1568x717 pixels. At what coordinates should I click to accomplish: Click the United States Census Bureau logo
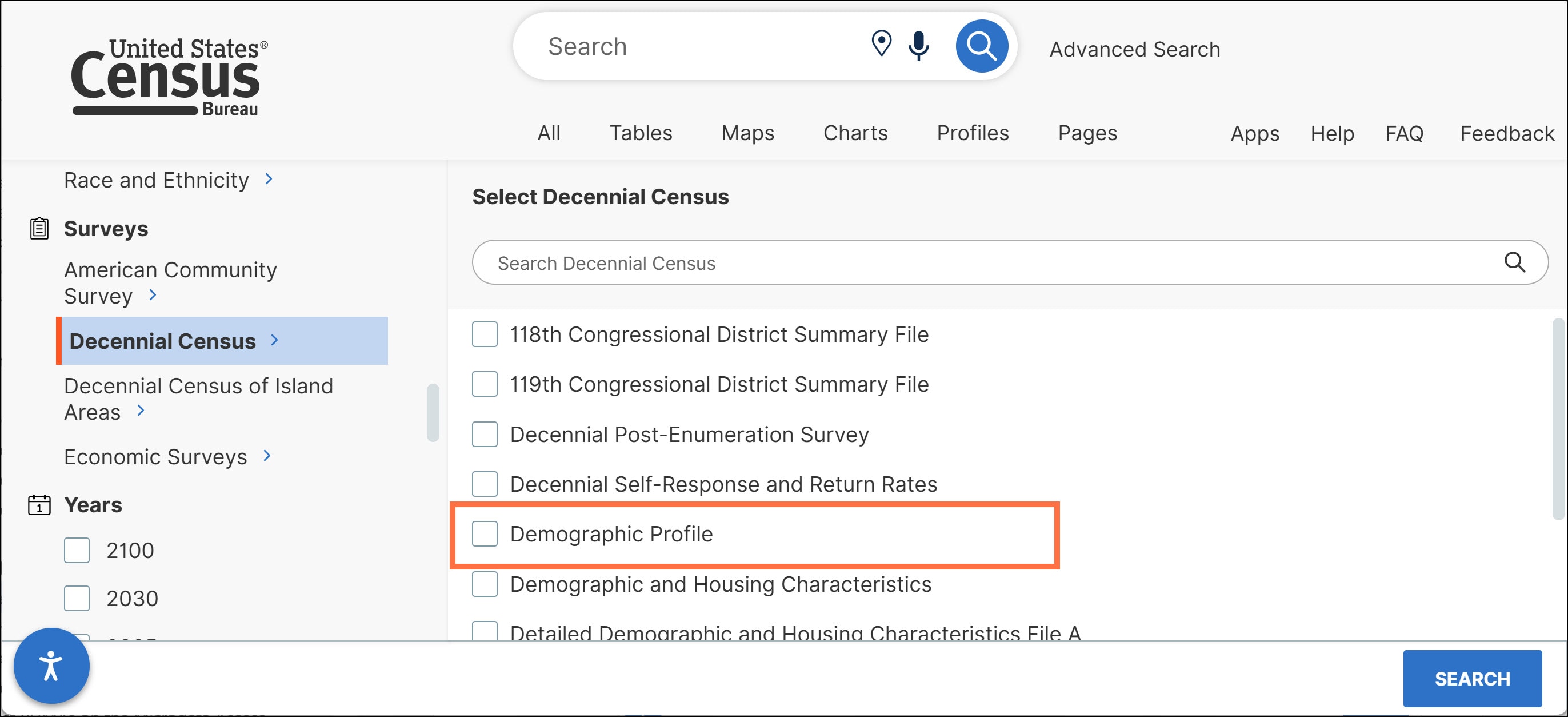(x=170, y=77)
